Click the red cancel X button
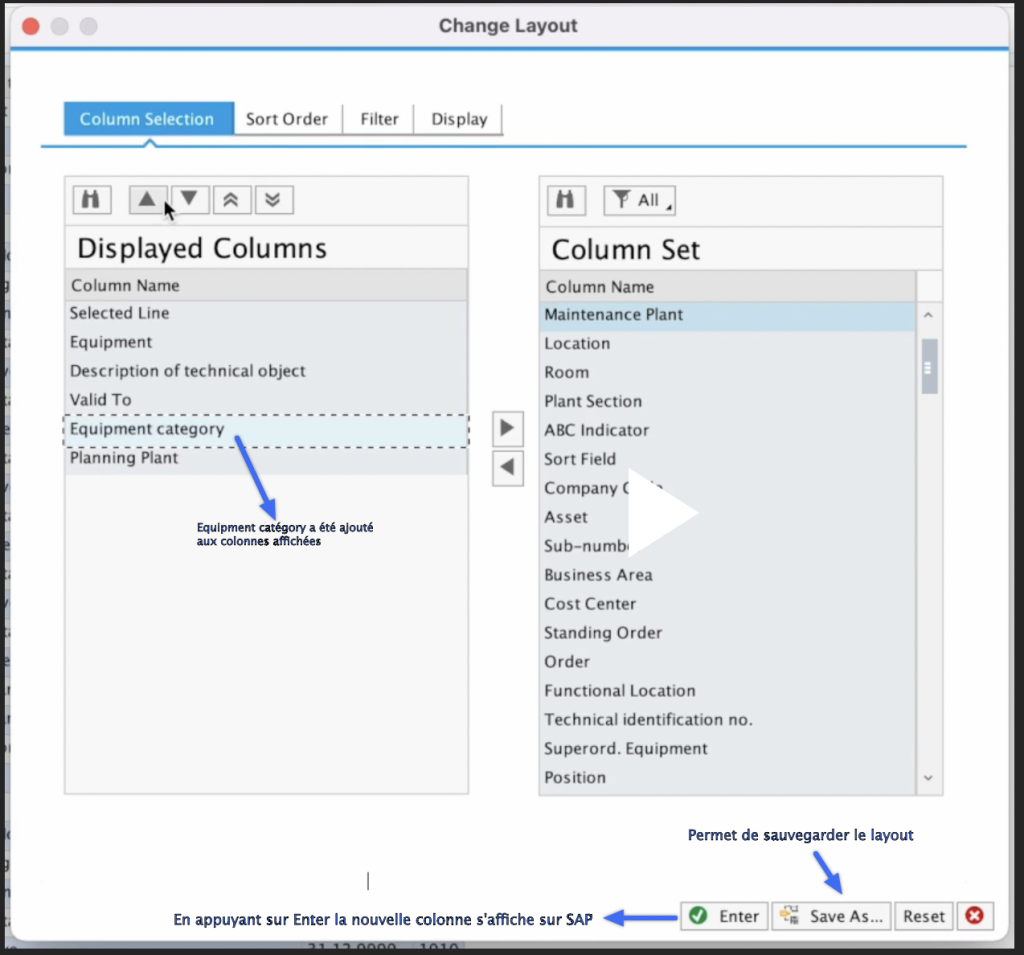Screen dimensions: 1024x955 point(975,916)
